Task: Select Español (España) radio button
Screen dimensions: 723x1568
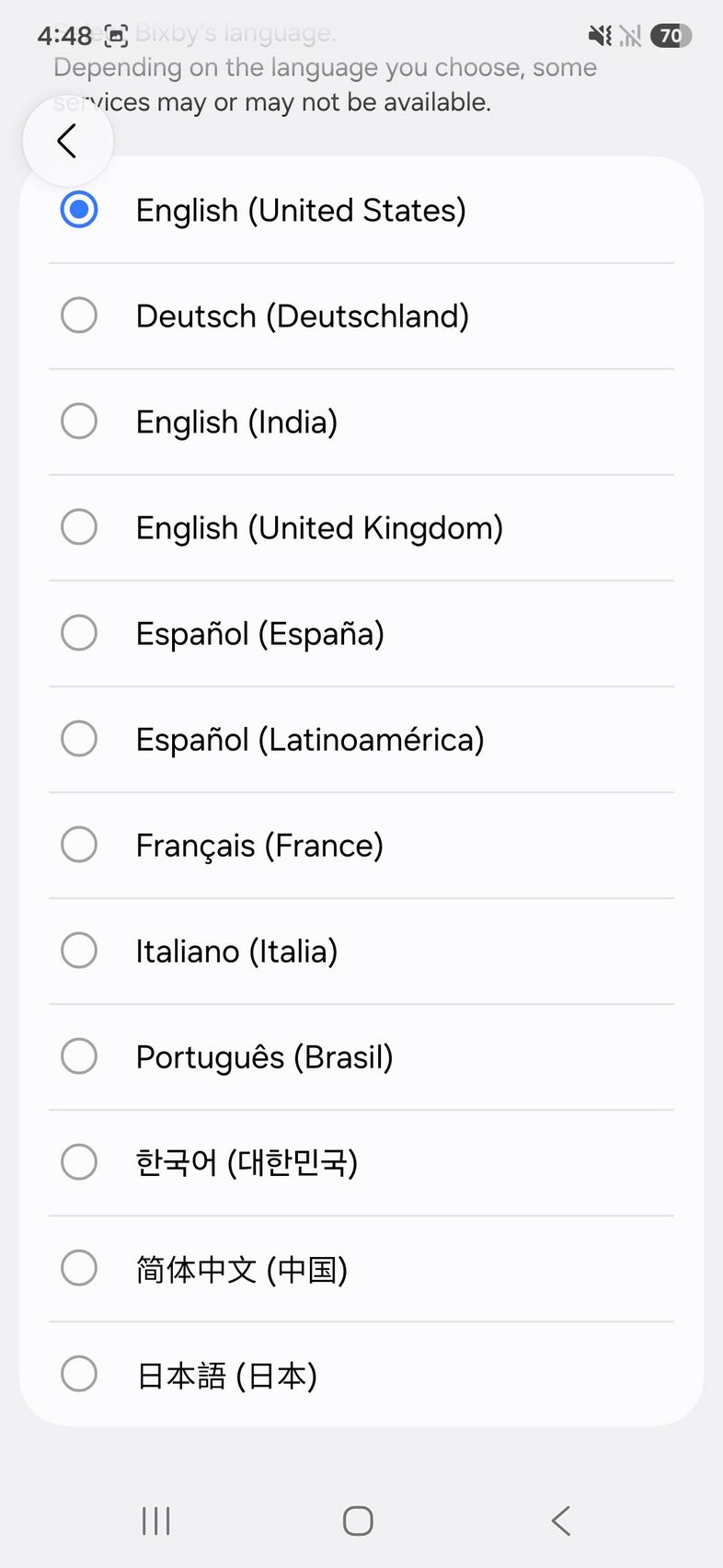Action: tap(79, 633)
